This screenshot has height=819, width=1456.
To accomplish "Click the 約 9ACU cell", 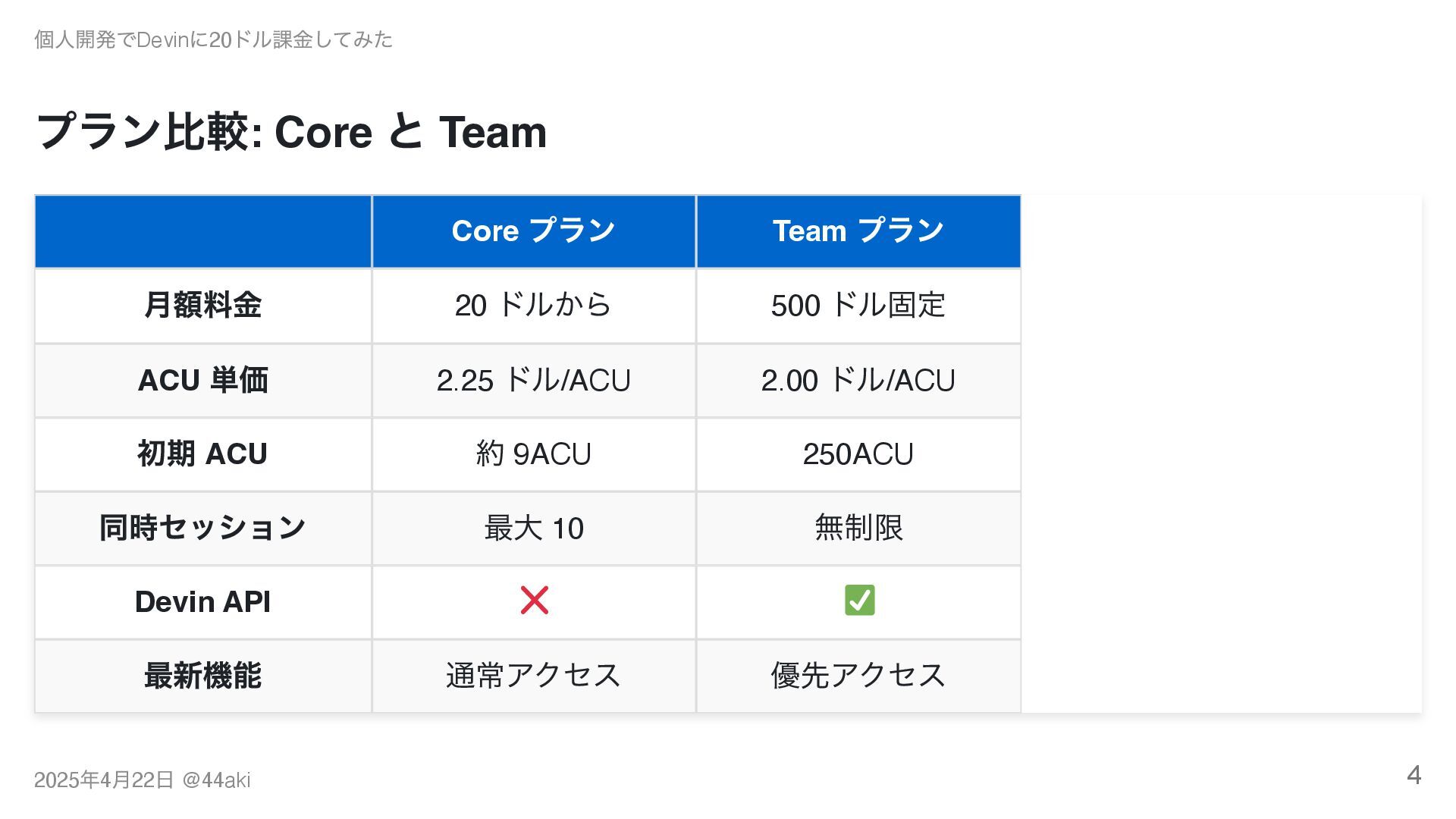I will point(534,453).
